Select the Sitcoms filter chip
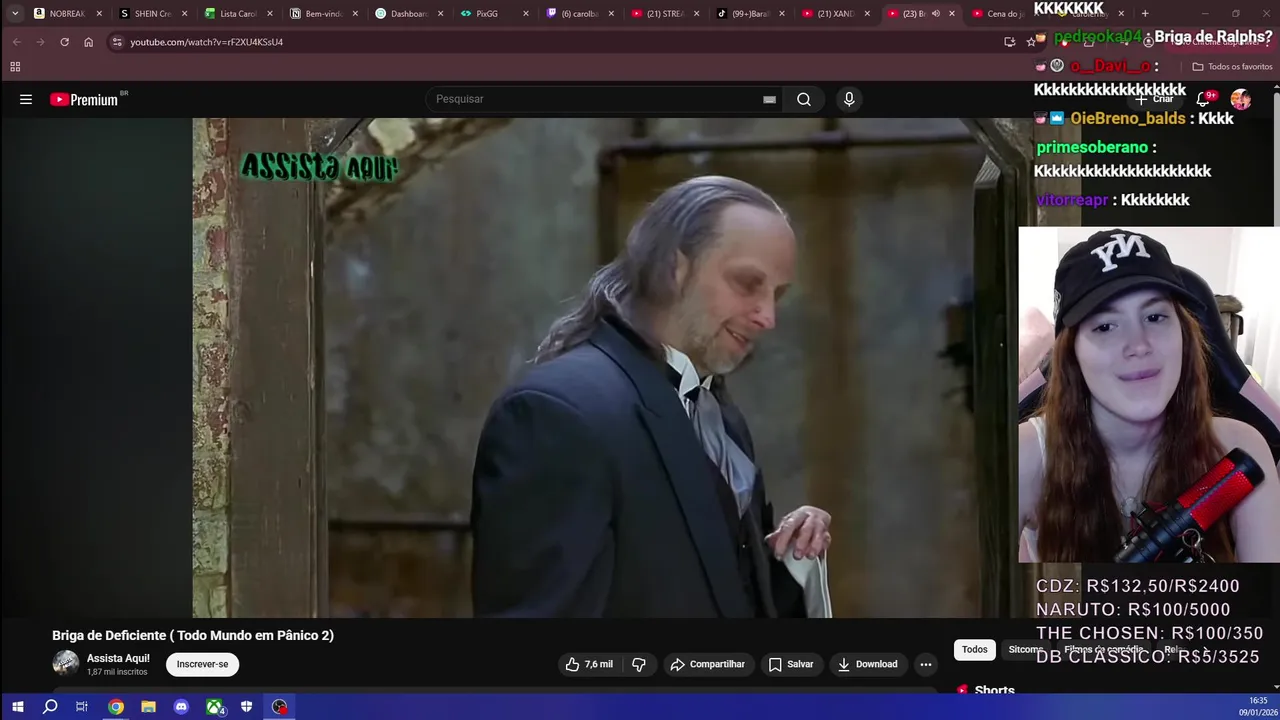Screen dimensions: 1280x720 coord(1024,650)
